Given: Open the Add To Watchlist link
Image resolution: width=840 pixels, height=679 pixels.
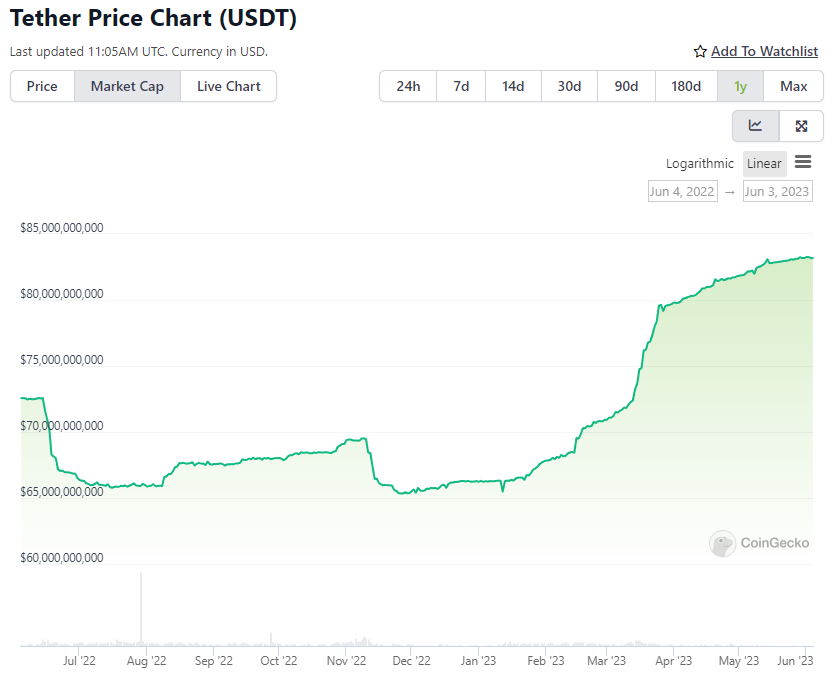Looking at the screenshot, I should pos(764,51).
